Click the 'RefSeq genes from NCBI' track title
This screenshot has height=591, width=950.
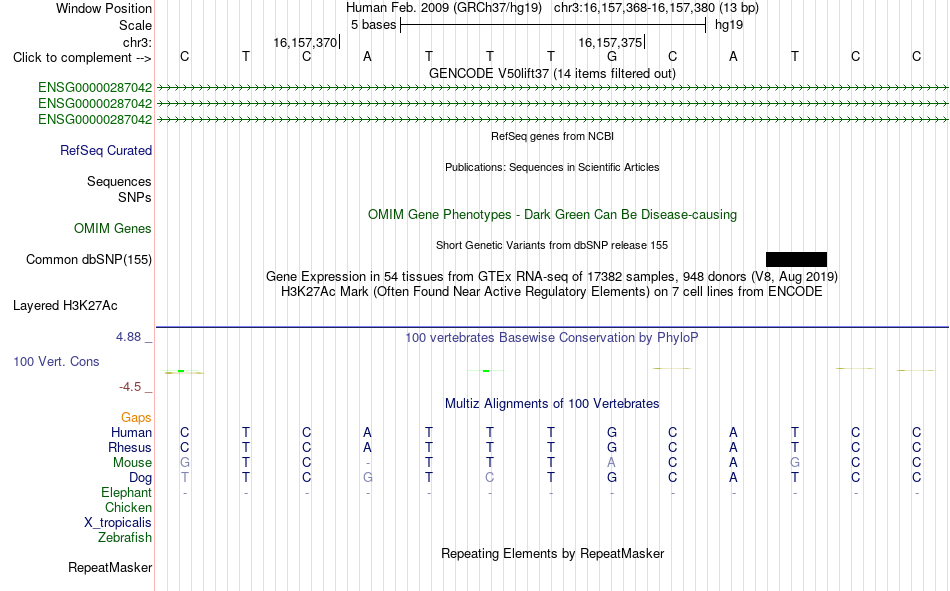552,136
